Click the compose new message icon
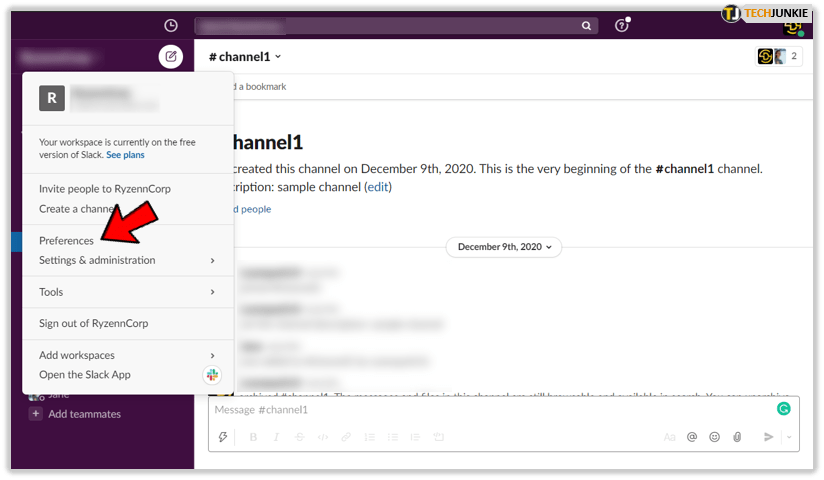 (171, 56)
